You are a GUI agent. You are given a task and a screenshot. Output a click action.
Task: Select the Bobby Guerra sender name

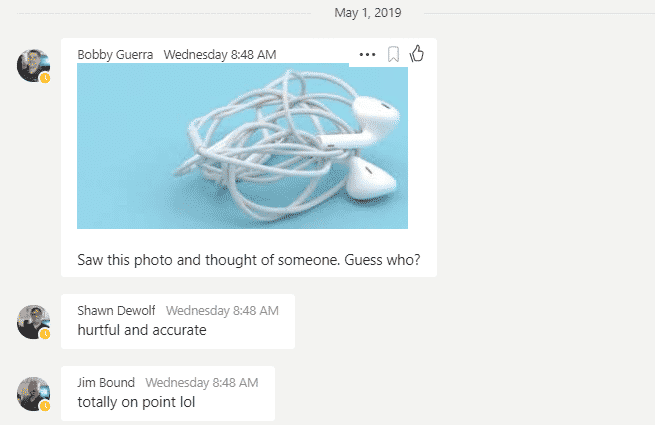(x=115, y=55)
